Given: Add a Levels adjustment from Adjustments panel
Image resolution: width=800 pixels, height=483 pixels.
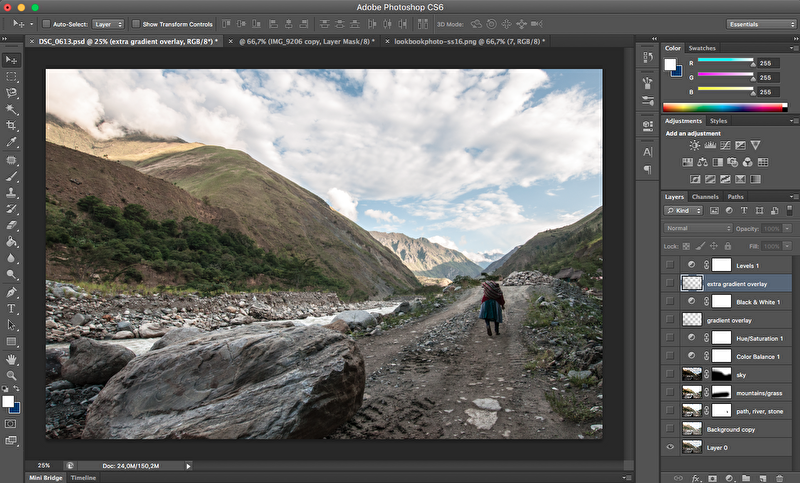Looking at the screenshot, I should [x=710, y=145].
